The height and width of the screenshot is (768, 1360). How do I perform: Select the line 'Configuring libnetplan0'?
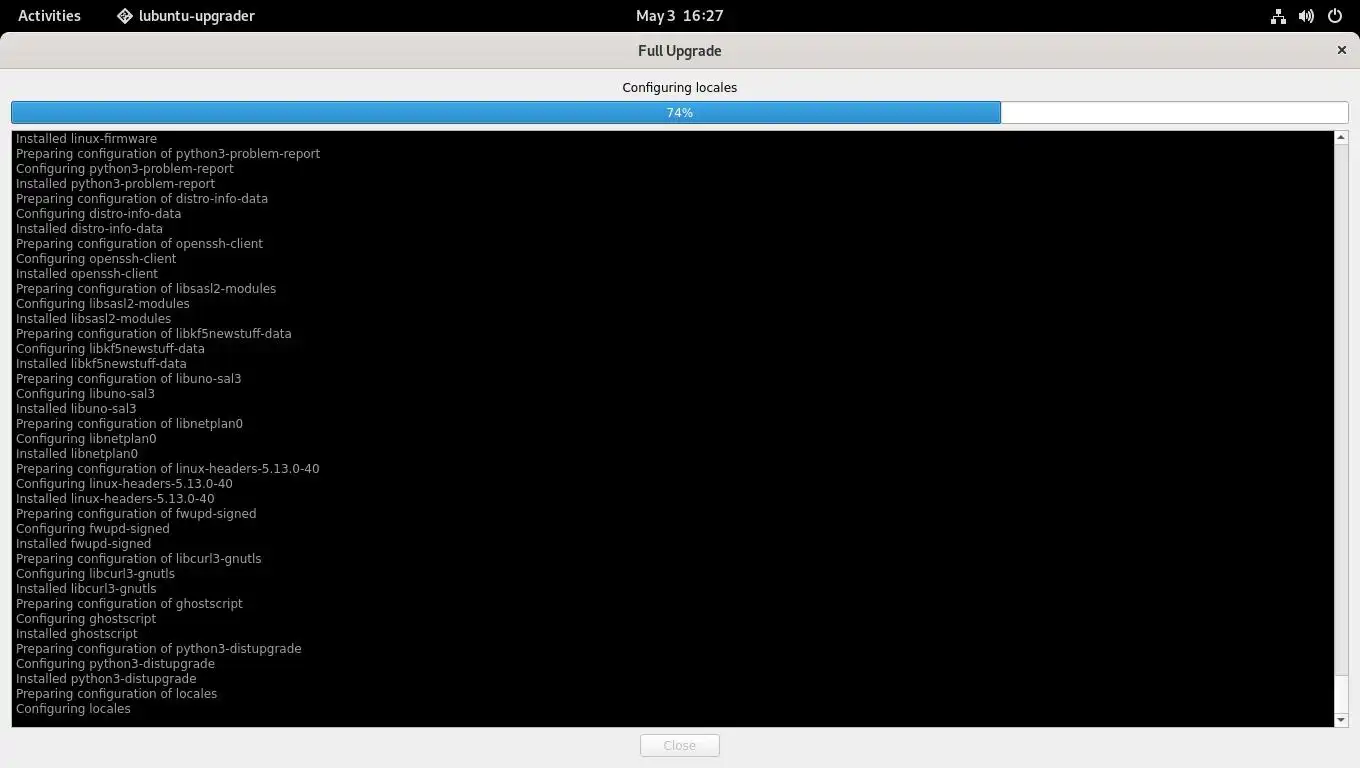[x=86, y=439]
